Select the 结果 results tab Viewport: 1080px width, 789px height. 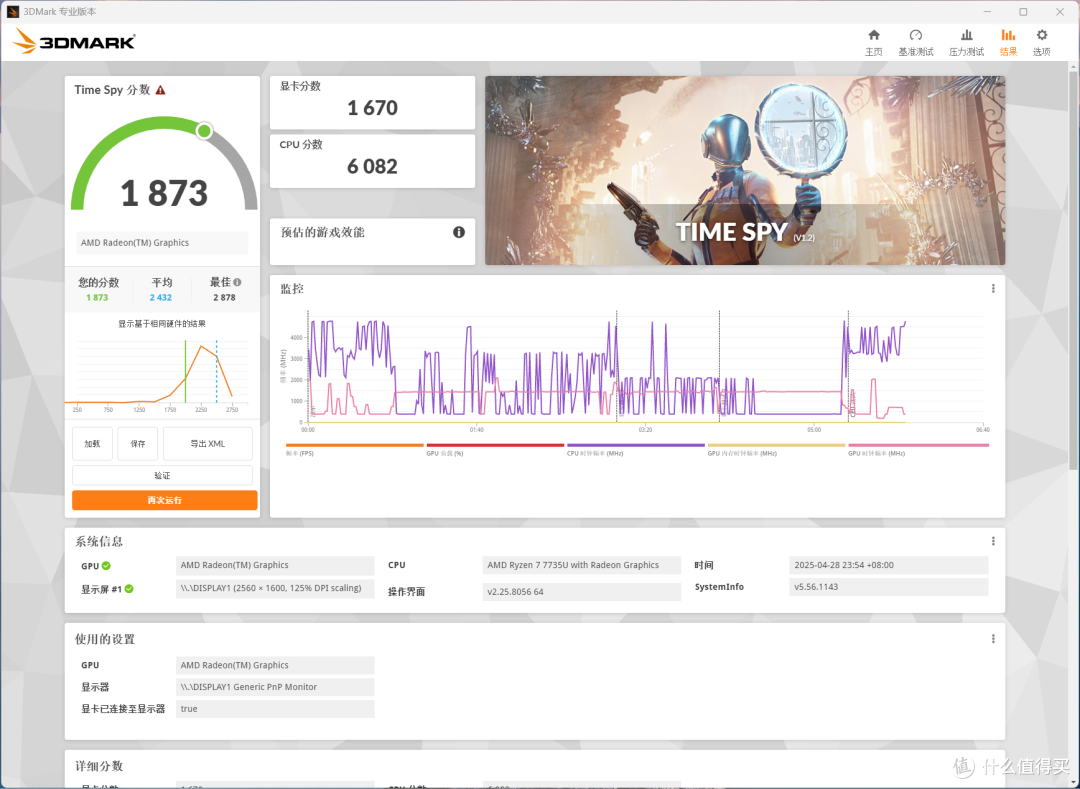click(x=1008, y=43)
